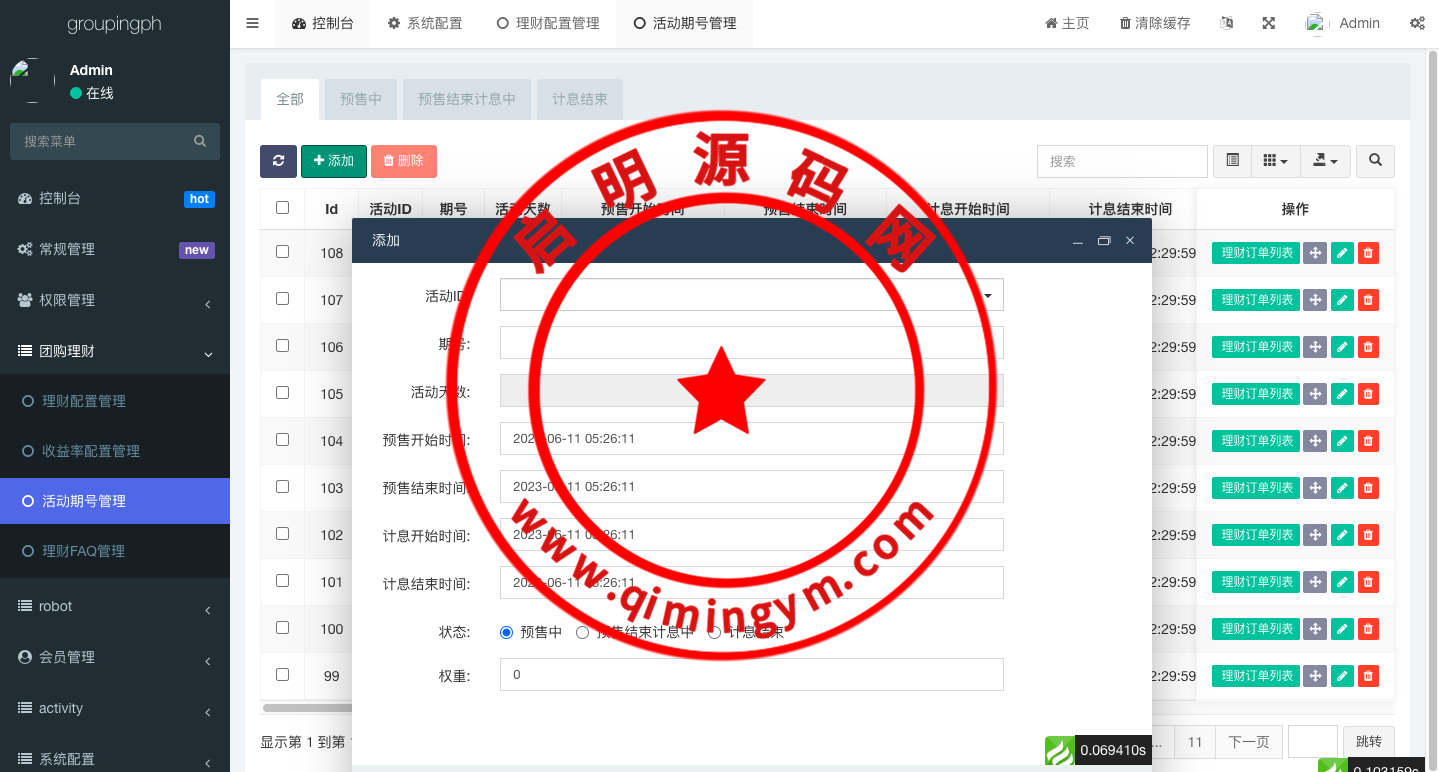Click the hamburger menu toggle icon
Image resolution: width=1439 pixels, height=772 pixels.
(x=252, y=23)
